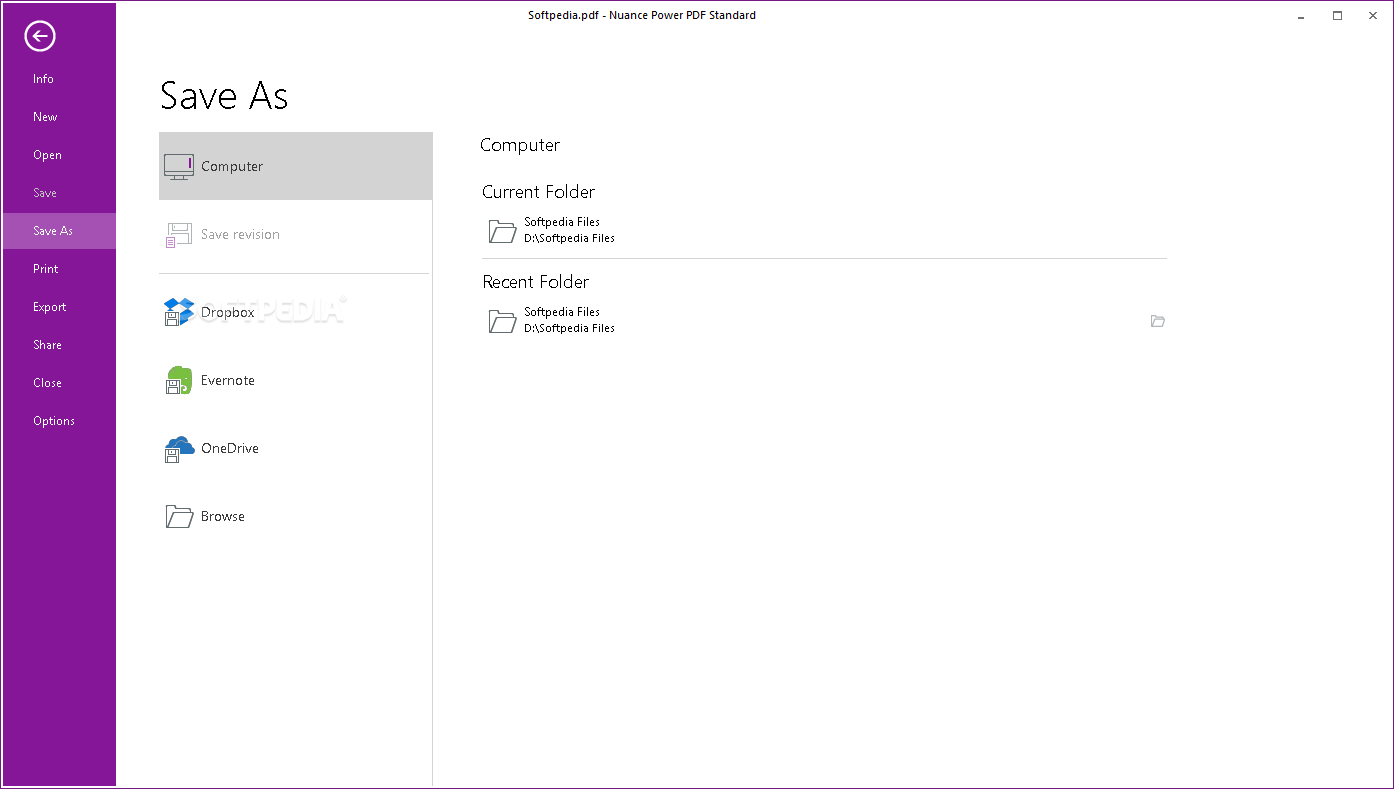Open the Info menu item
This screenshot has width=1394, height=789.
[x=58, y=79]
